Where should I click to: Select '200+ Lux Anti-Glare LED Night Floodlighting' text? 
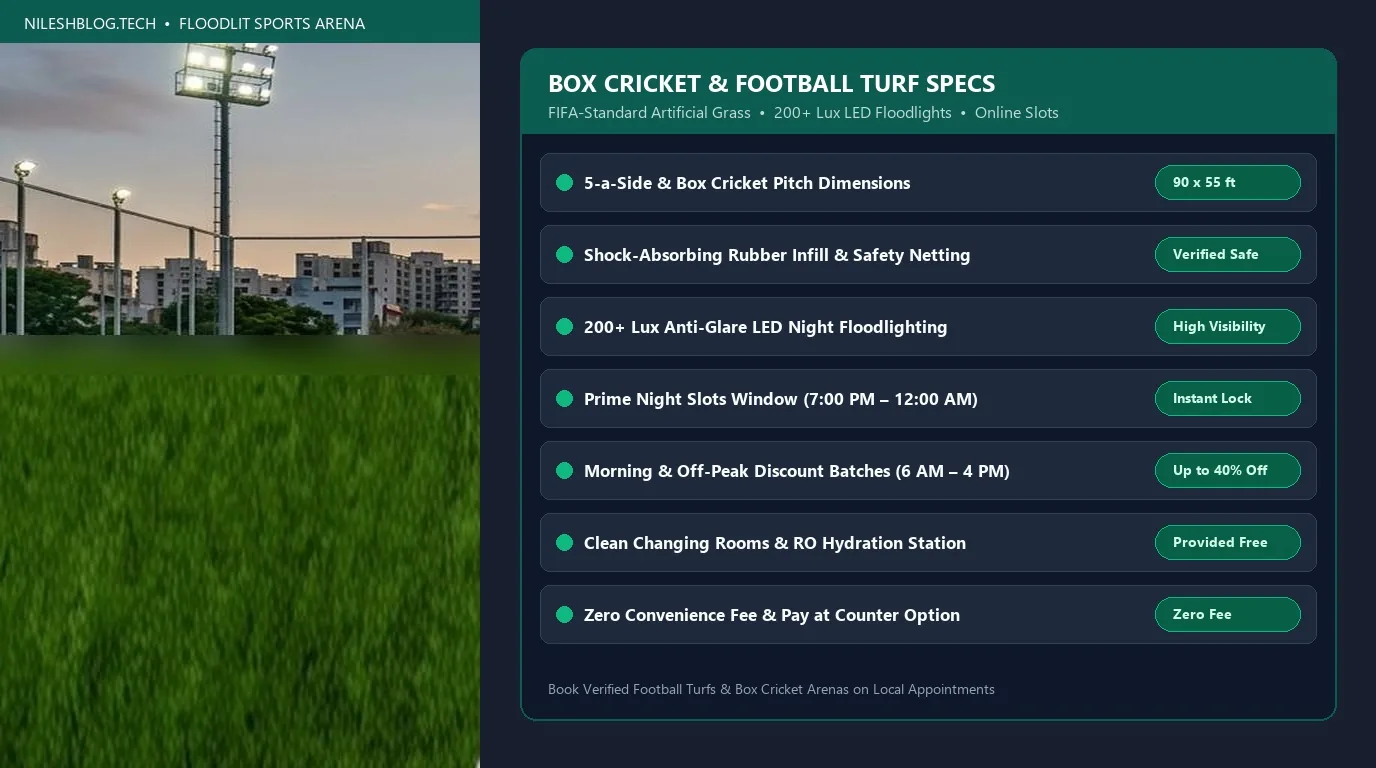(x=765, y=327)
